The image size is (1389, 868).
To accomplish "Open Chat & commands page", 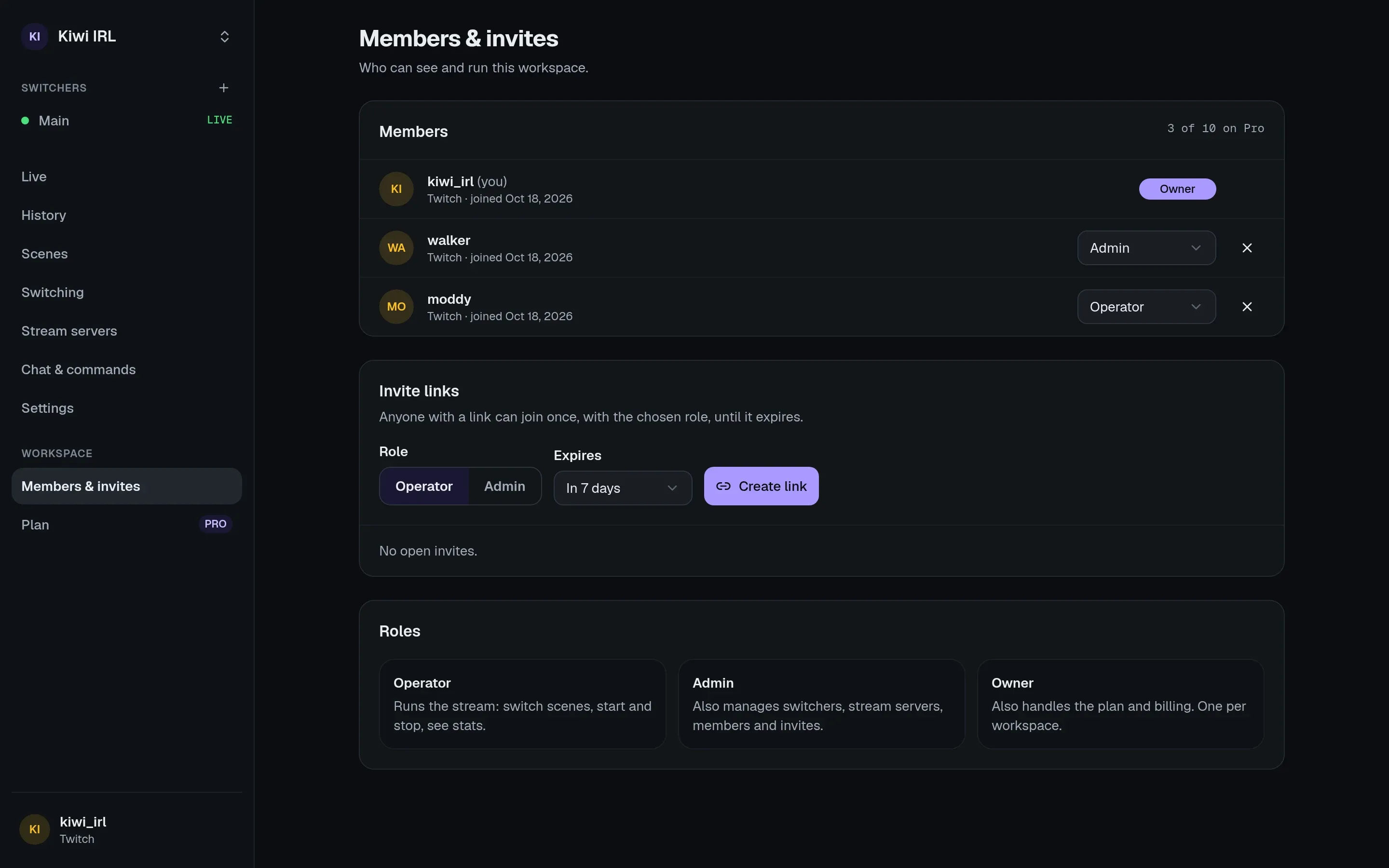I will (127, 370).
